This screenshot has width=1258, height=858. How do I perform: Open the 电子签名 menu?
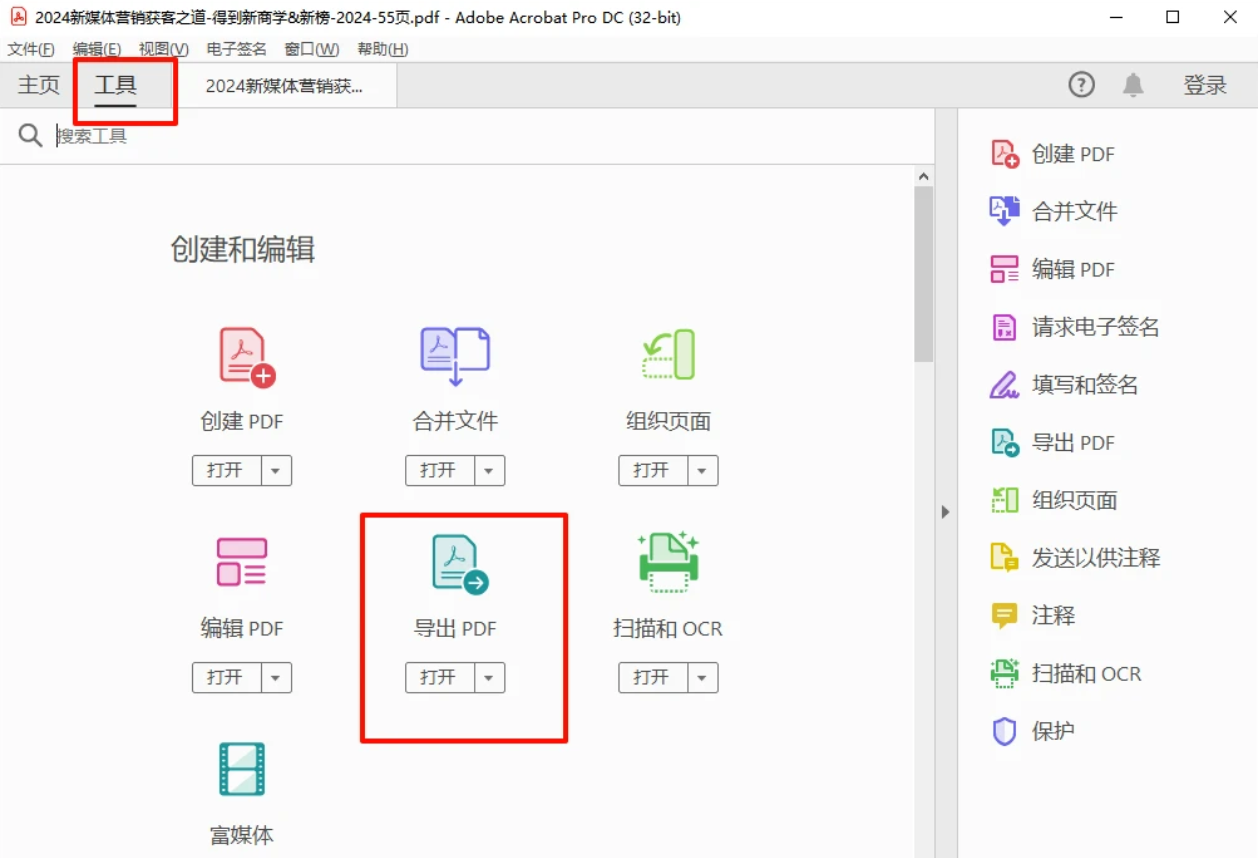pos(237,49)
